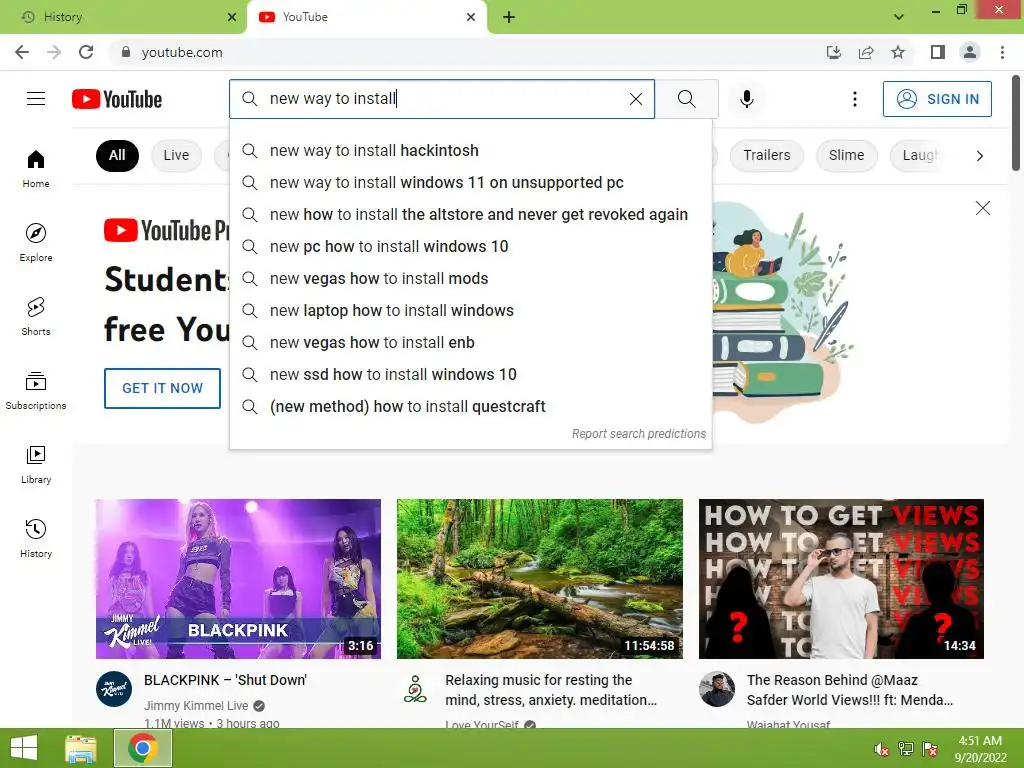The height and width of the screenshot is (768, 1024).
Task: Close the YouTube browser tab
Action: click(x=471, y=17)
